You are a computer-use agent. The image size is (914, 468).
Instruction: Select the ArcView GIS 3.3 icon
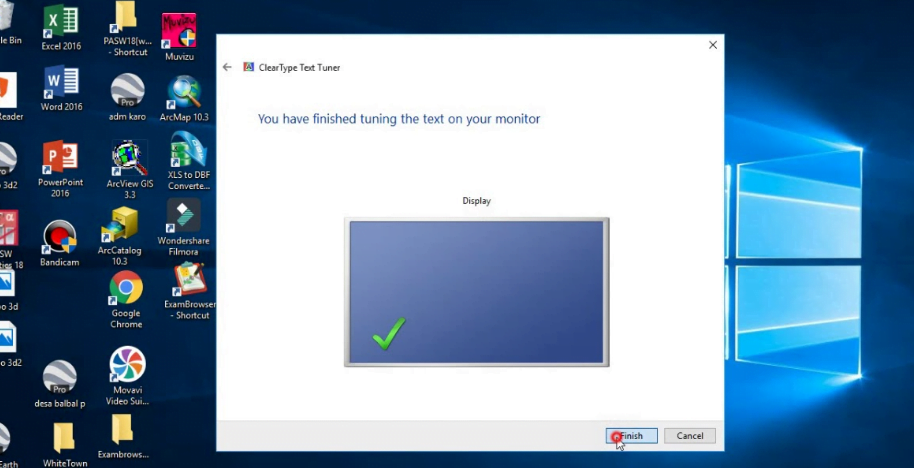point(130,169)
